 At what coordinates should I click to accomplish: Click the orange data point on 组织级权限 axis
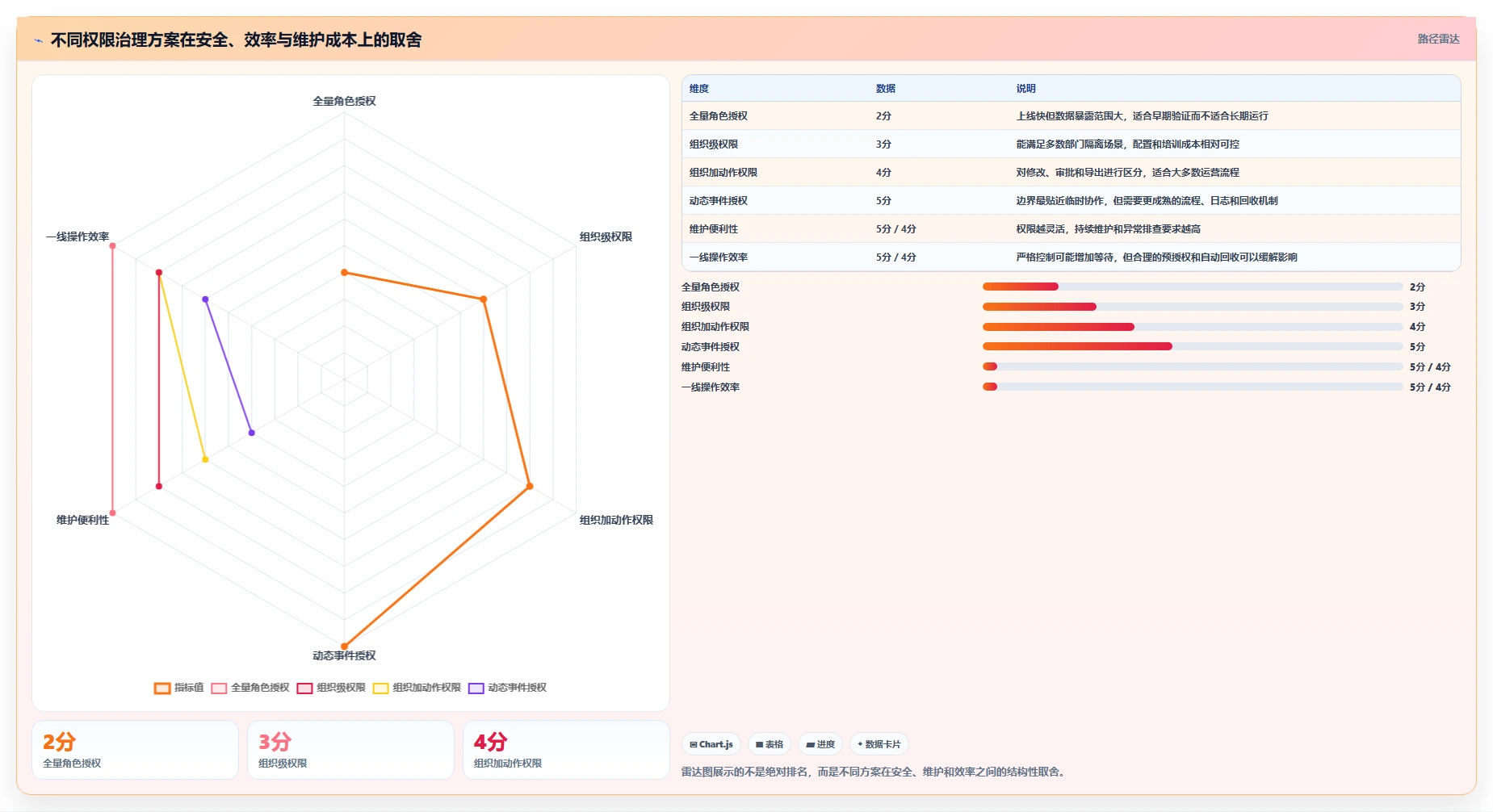[484, 299]
